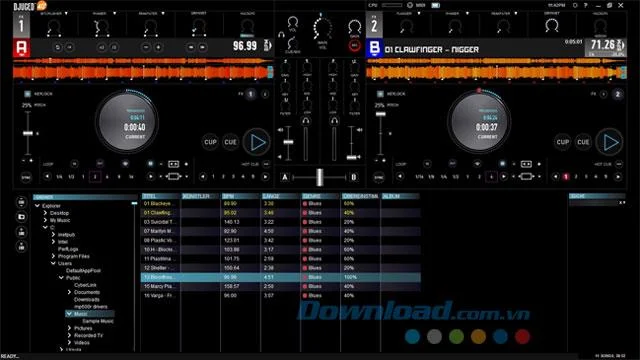
Task: Sort tracks by the TITEL column header
Action: tap(161, 196)
